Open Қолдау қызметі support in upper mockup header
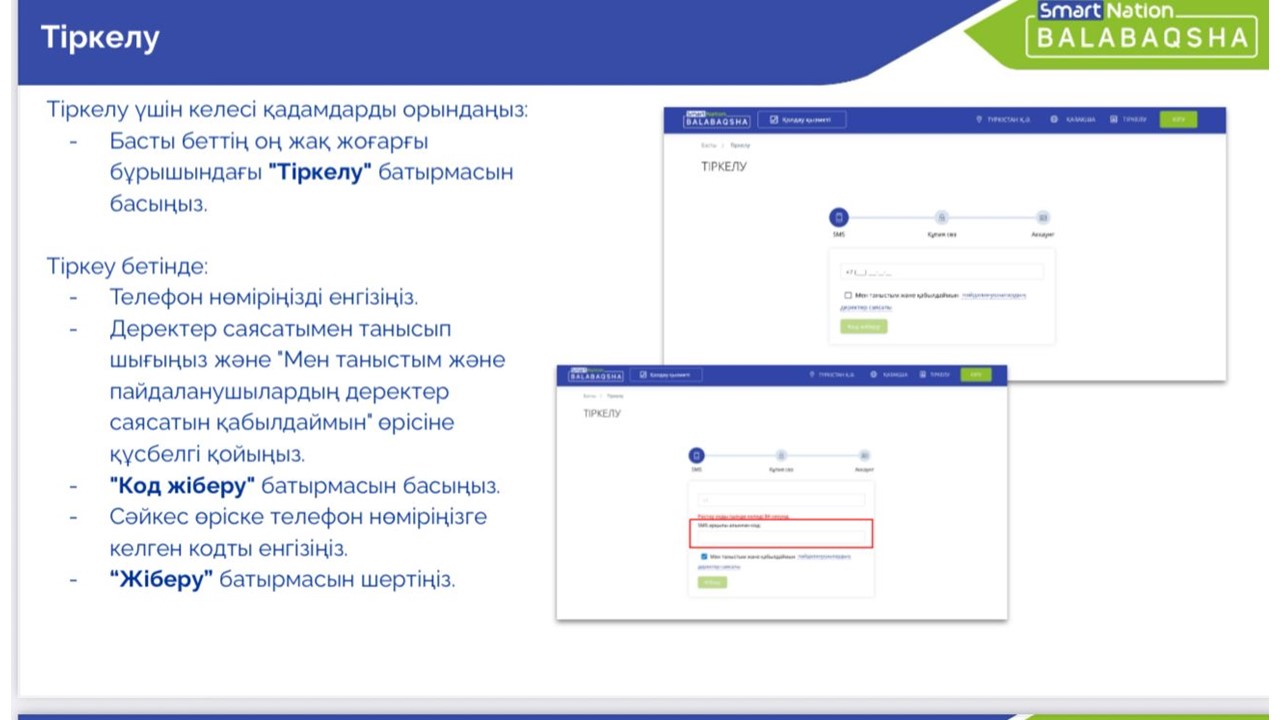The height and width of the screenshot is (720, 1280). pyautogui.click(x=802, y=120)
